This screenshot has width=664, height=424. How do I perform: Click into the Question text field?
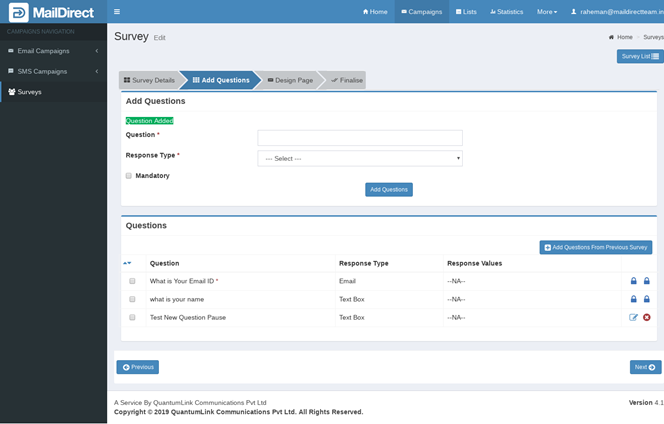(x=359, y=137)
